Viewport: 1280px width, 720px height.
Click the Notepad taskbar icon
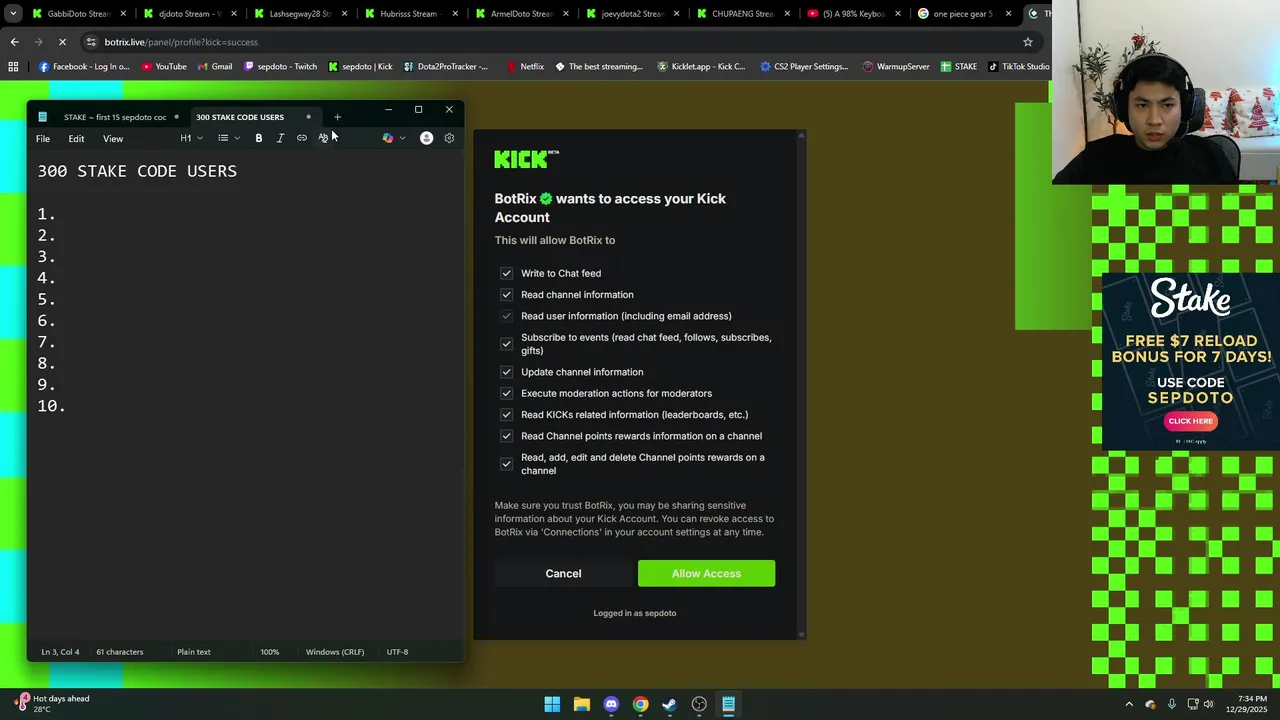click(728, 704)
